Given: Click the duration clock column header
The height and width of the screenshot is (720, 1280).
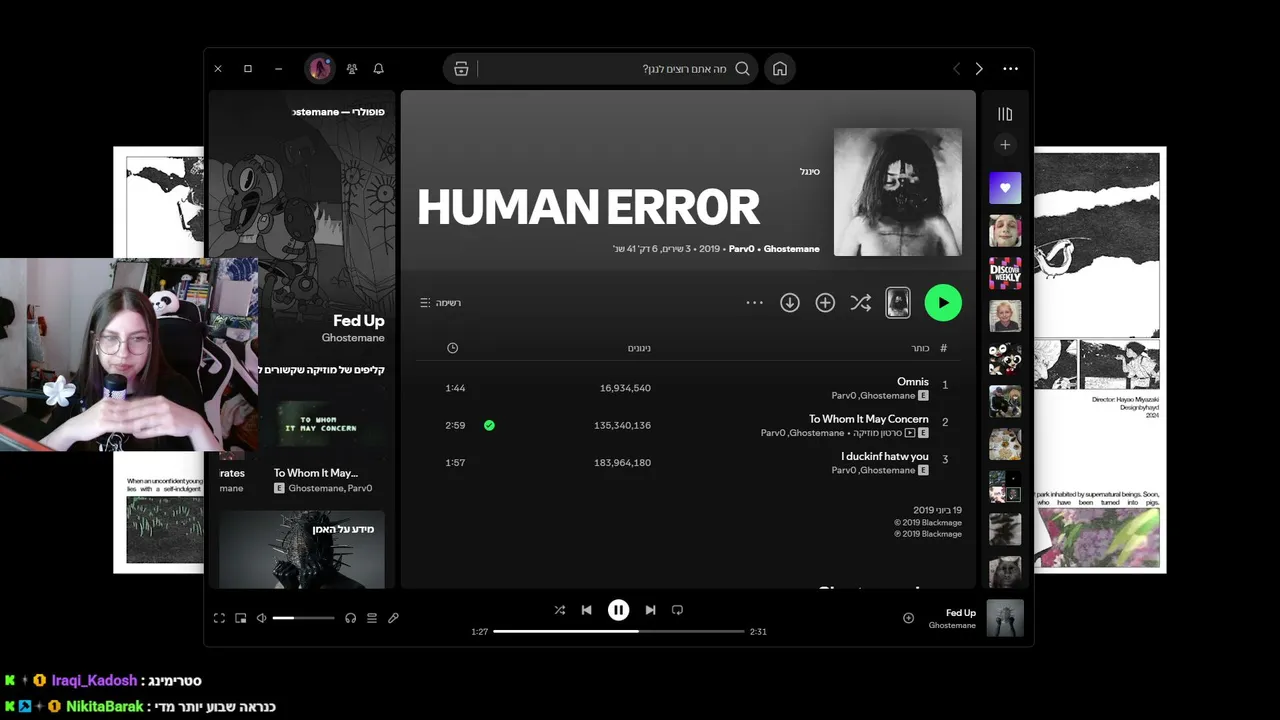Looking at the screenshot, I should [x=452, y=348].
